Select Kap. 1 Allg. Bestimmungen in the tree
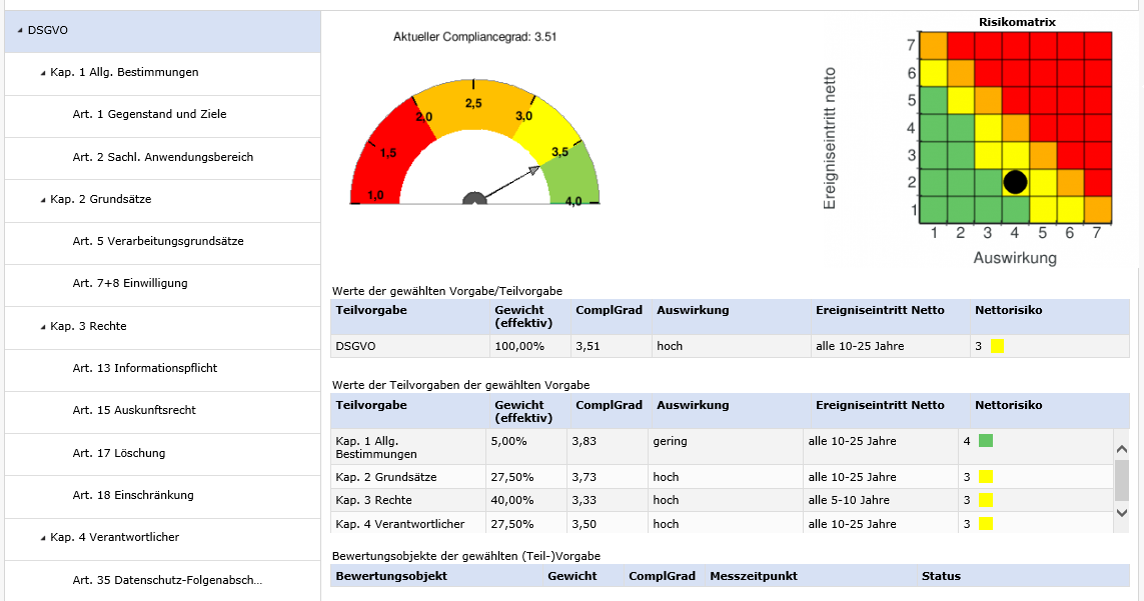The width and height of the screenshot is (1144, 601). tap(124, 72)
